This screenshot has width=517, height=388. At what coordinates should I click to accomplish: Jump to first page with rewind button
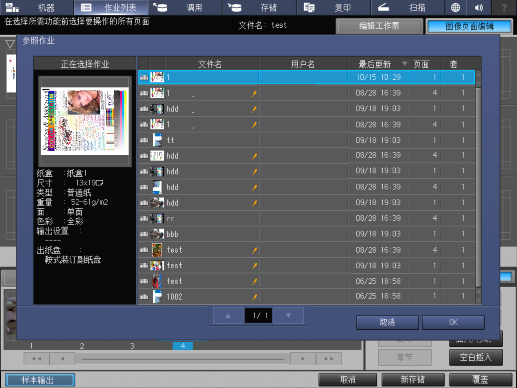click(x=36, y=359)
